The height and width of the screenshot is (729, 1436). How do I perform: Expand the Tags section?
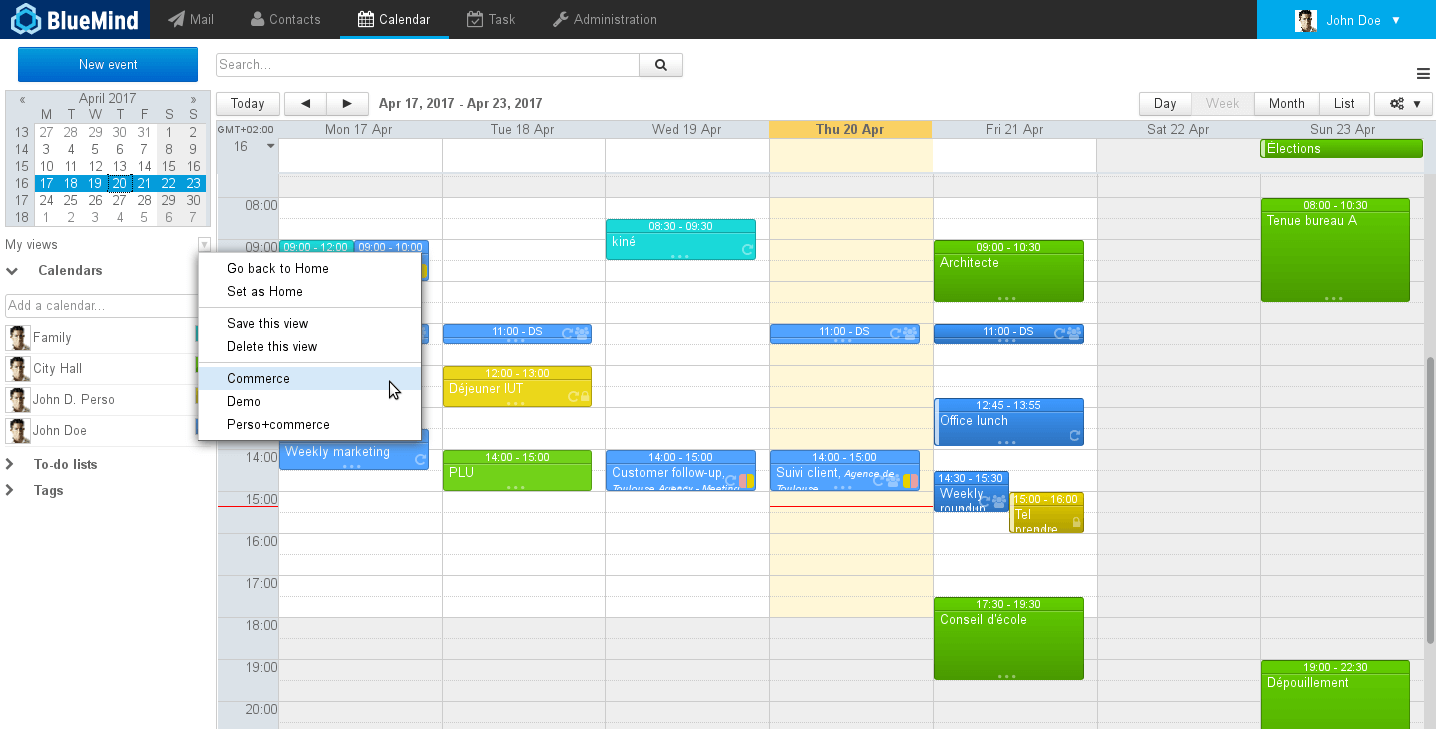click(x=12, y=490)
